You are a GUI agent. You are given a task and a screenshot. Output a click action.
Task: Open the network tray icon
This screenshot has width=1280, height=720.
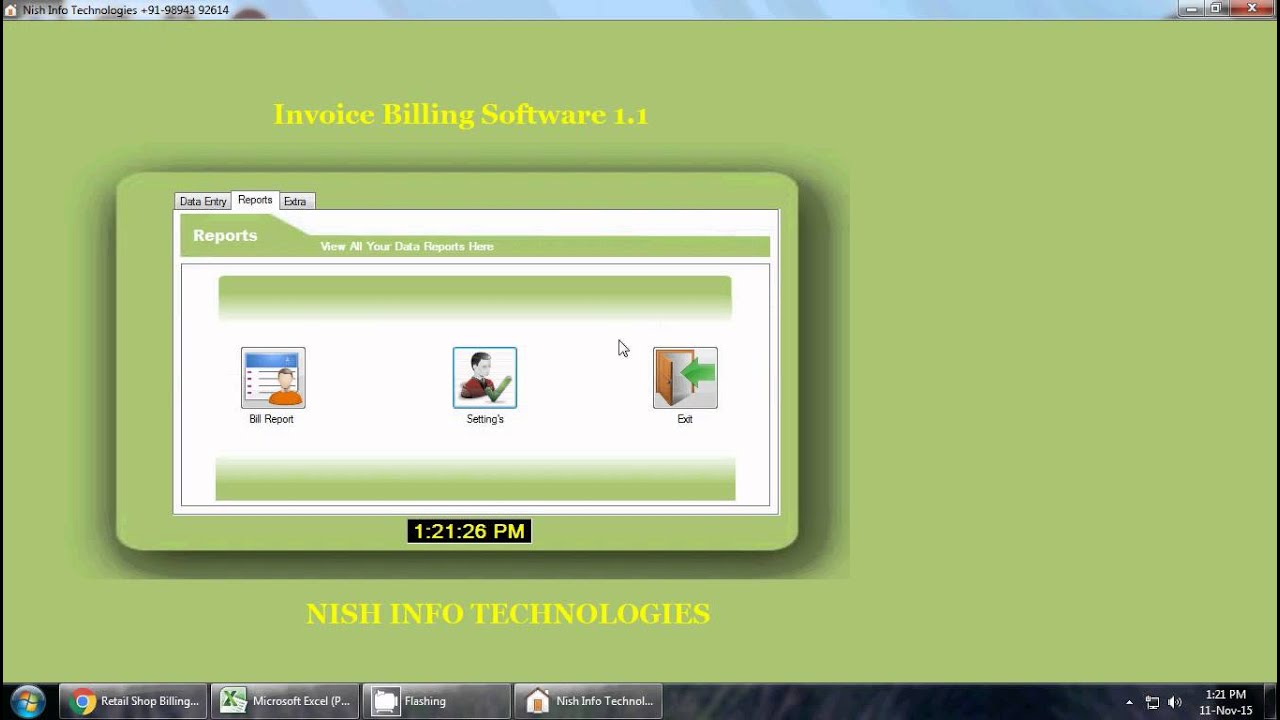pos(1152,702)
